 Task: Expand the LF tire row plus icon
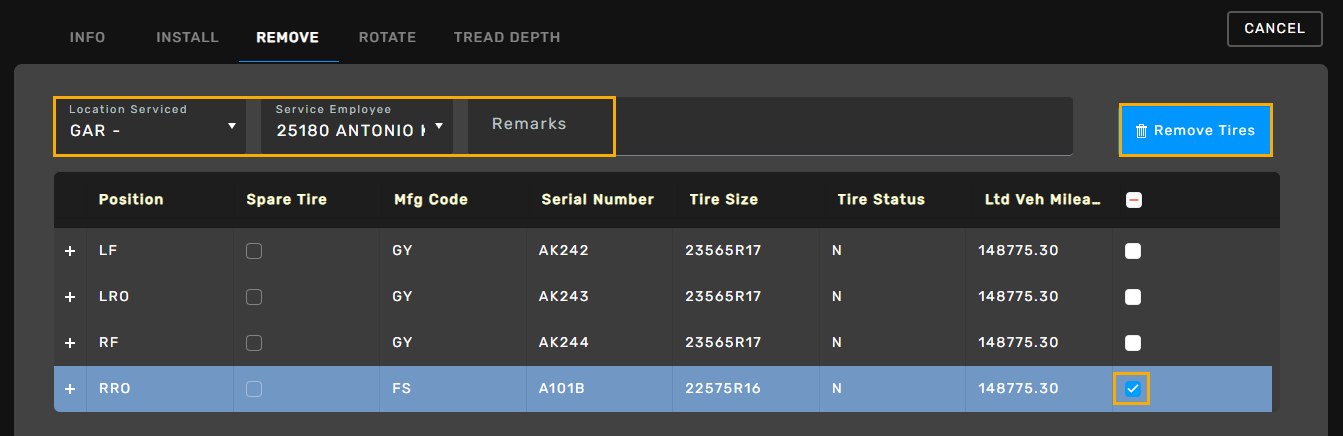(70, 251)
